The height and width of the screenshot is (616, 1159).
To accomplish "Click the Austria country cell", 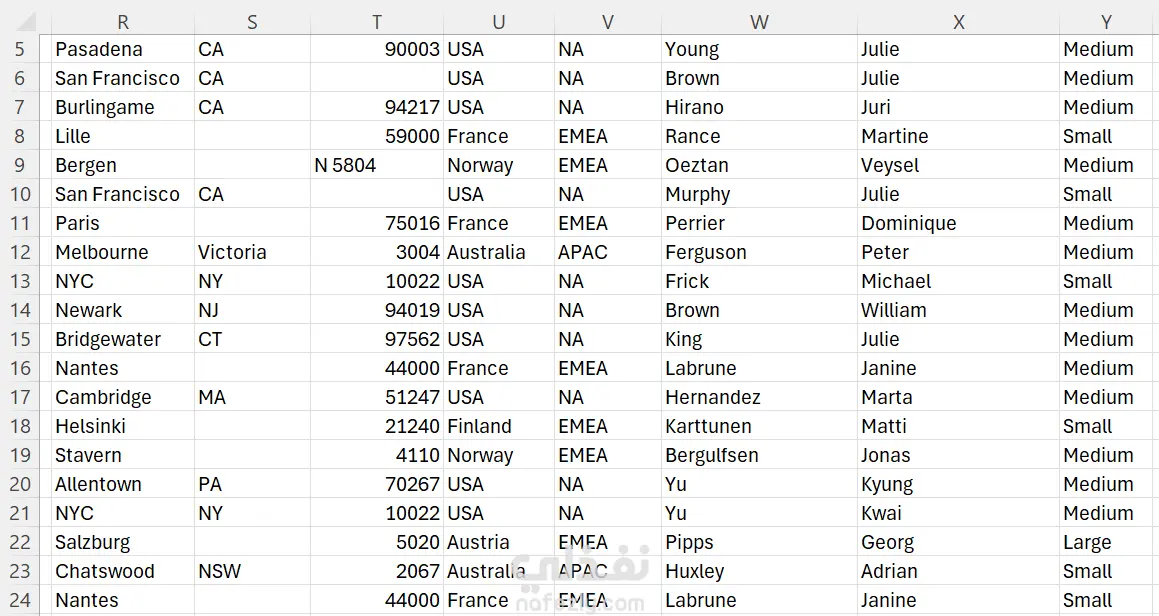I will [499, 542].
